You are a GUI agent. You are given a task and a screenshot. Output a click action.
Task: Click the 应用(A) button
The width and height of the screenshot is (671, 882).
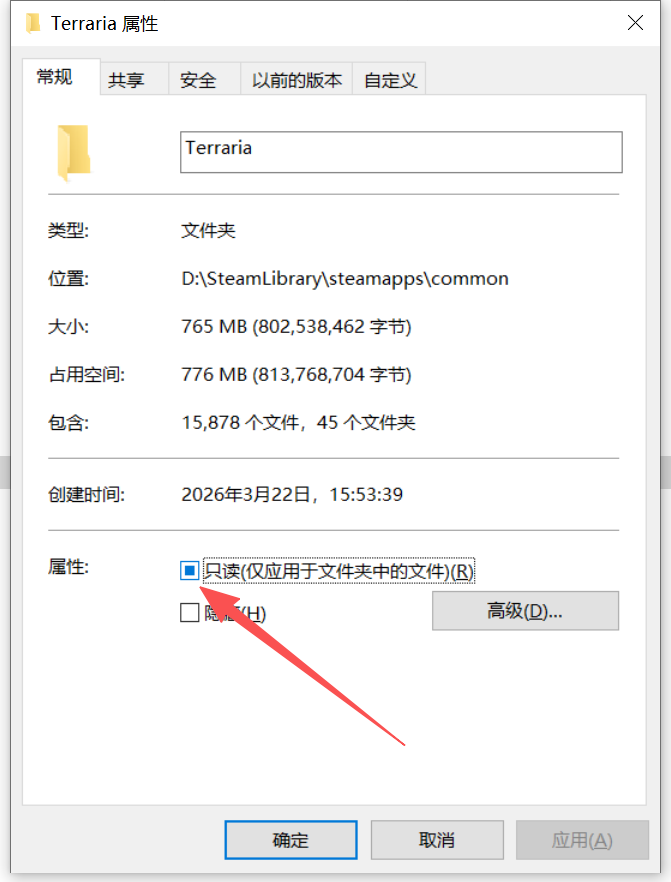(582, 840)
